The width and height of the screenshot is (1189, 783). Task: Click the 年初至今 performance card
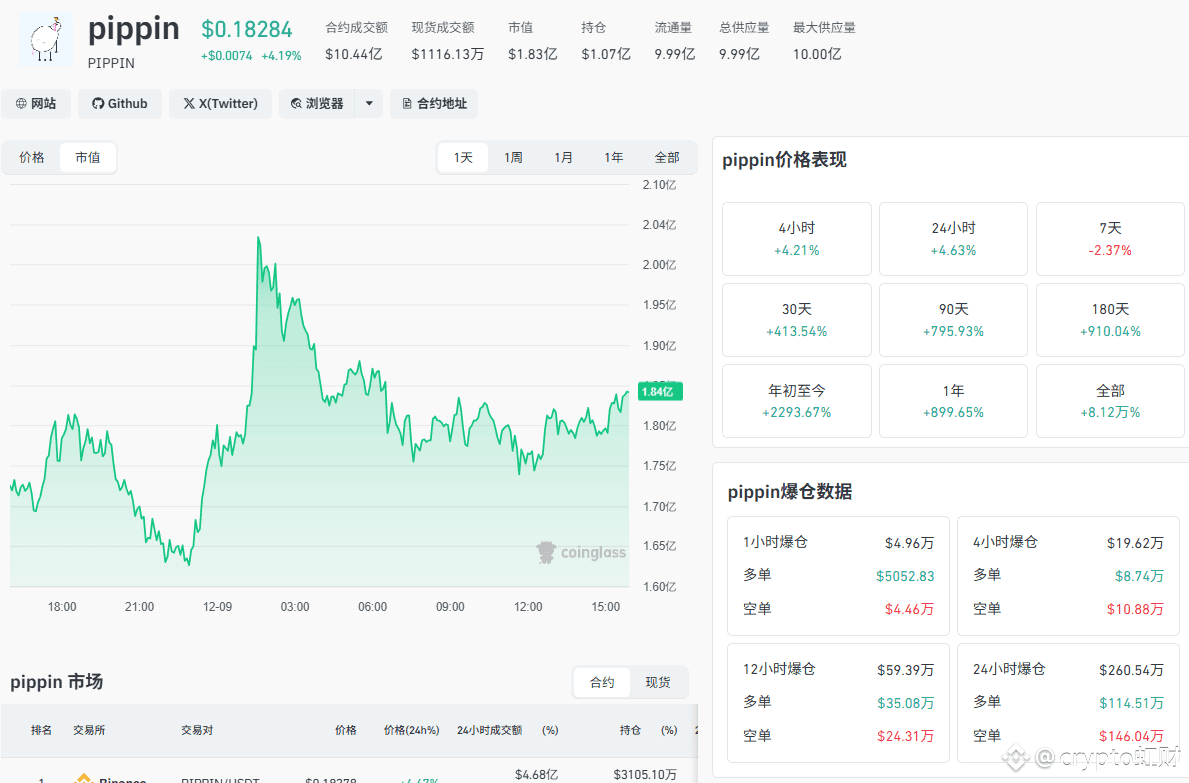click(797, 401)
